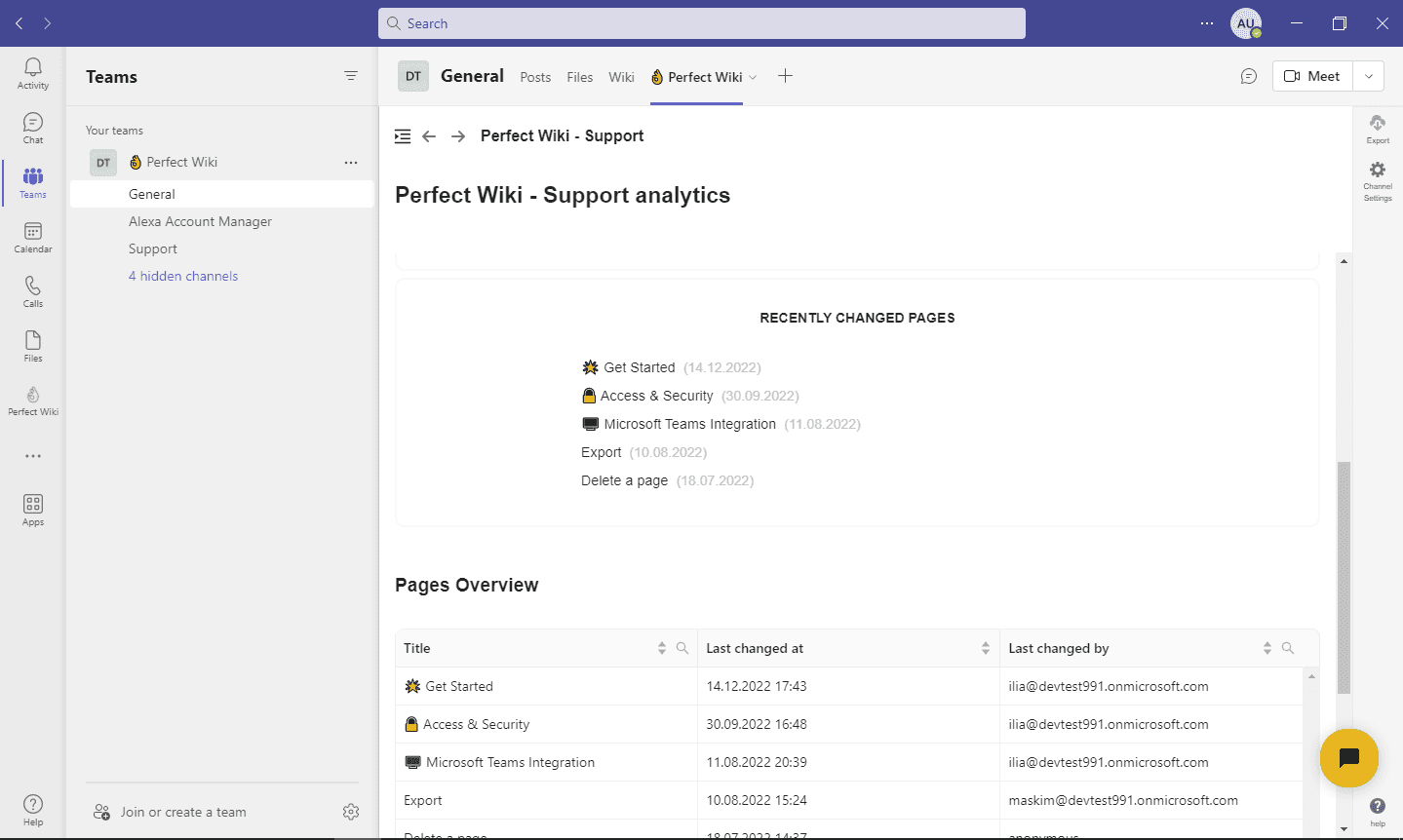
Task: Add a new tab with the plus icon
Action: [x=785, y=76]
